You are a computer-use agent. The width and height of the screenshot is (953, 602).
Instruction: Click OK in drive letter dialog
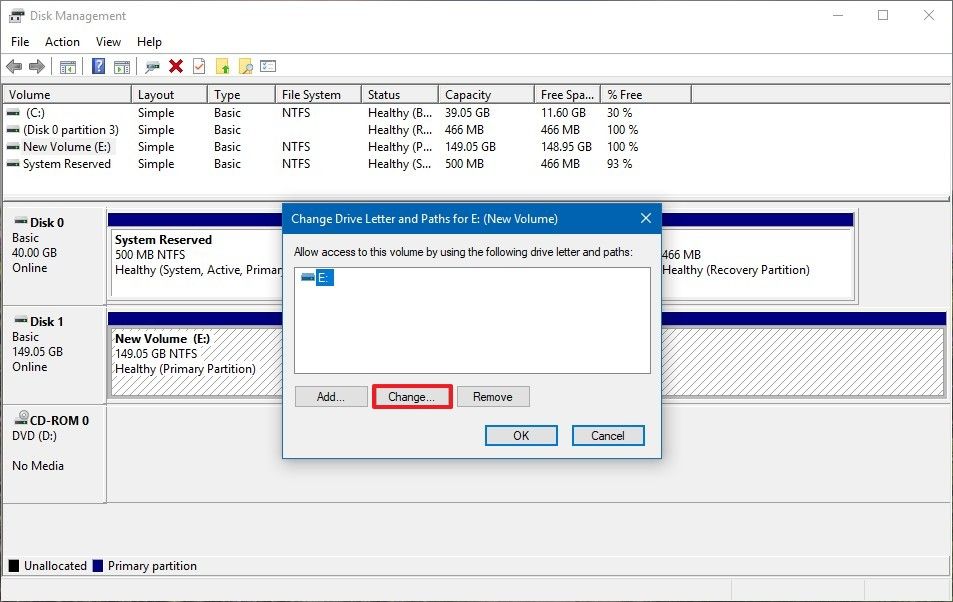(521, 435)
